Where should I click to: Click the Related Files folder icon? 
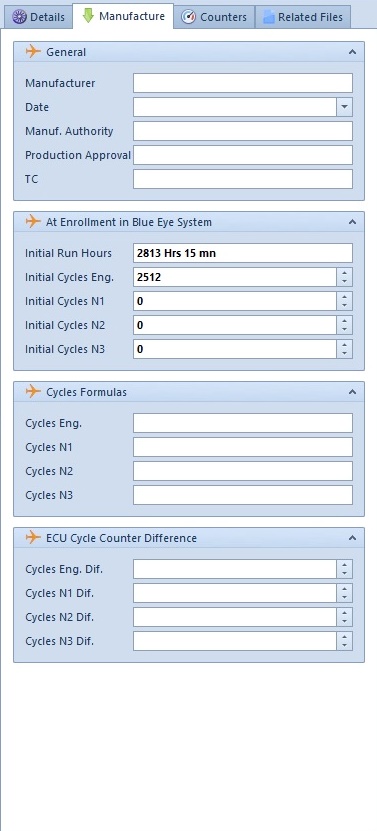tap(269, 17)
